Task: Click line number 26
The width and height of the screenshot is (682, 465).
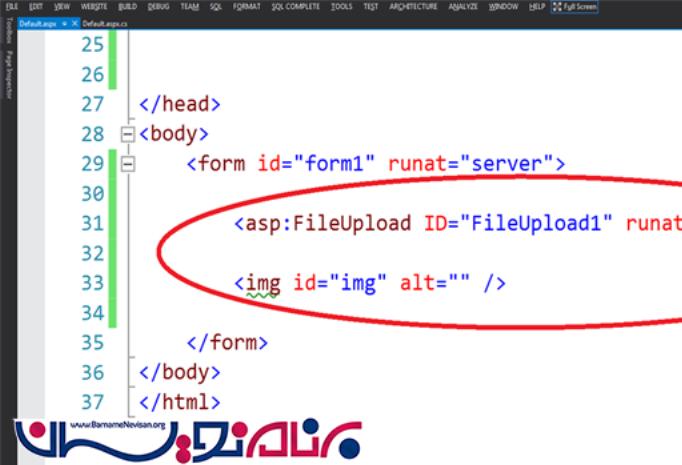Action: tap(93, 75)
